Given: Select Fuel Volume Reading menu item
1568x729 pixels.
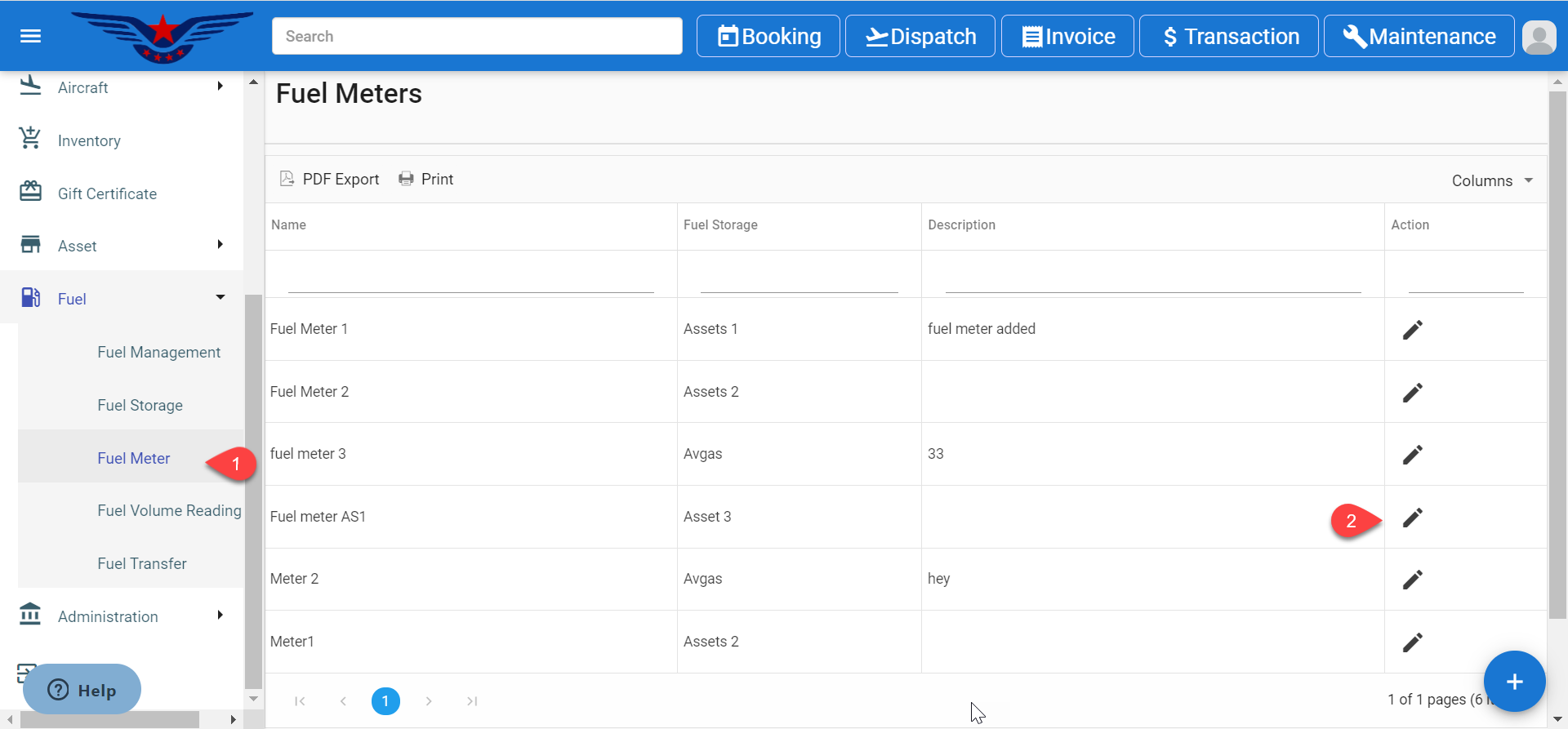Looking at the screenshot, I should point(169,510).
